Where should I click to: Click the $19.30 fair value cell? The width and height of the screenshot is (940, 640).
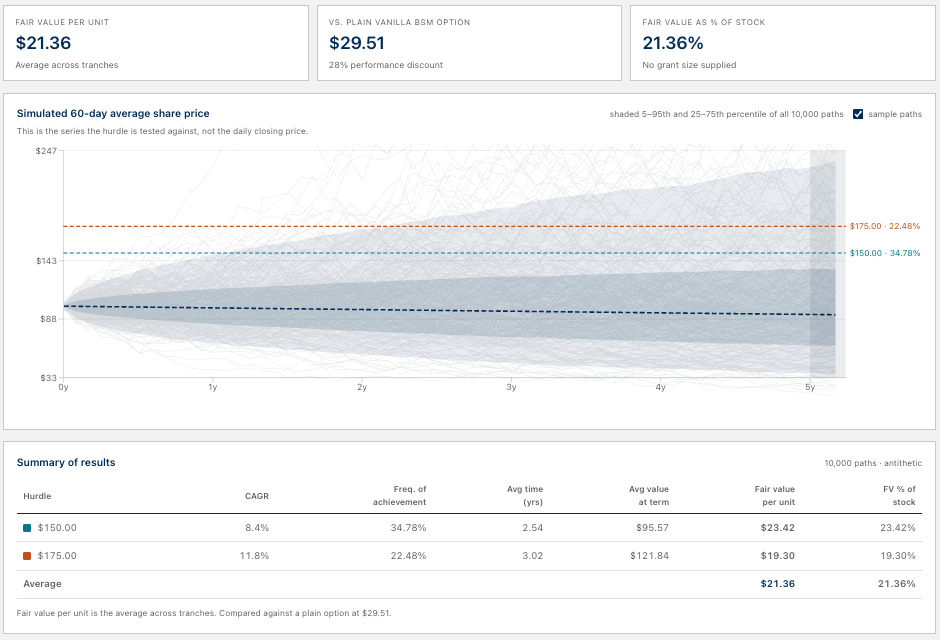778,556
